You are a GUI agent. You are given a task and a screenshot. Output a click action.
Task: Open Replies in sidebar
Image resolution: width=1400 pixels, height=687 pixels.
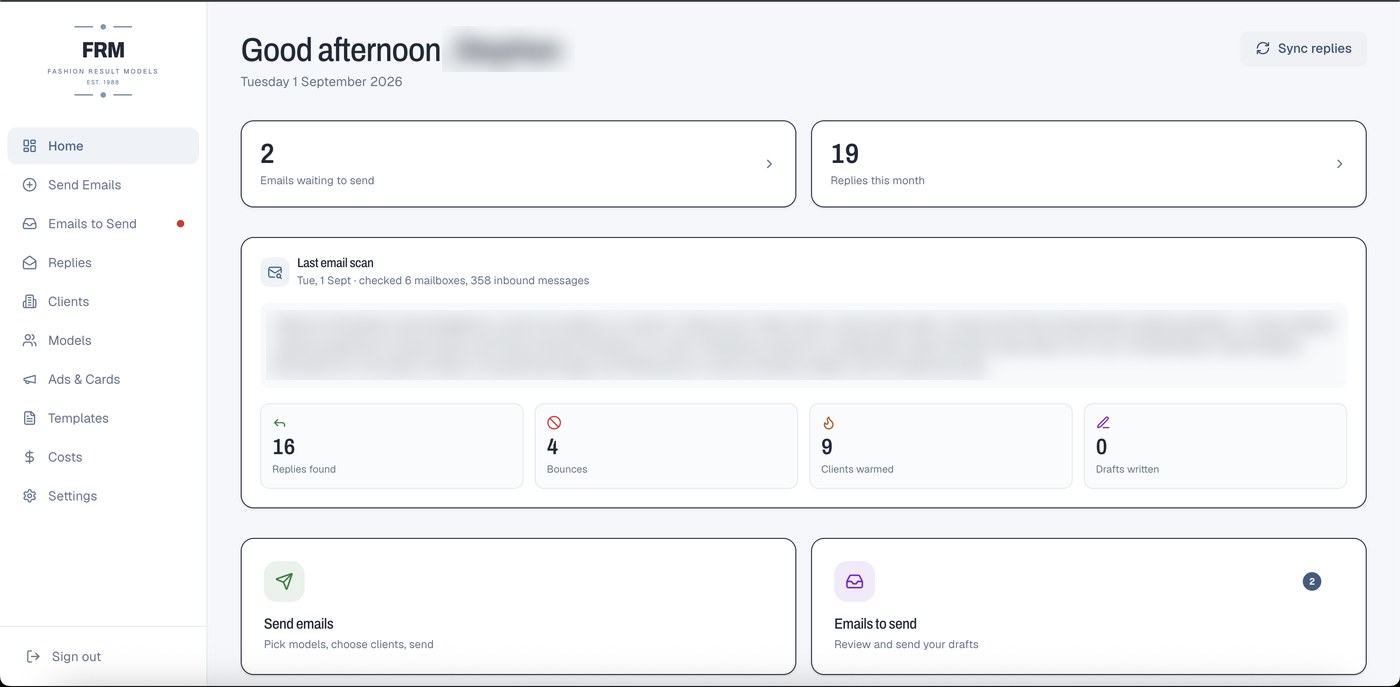point(103,263)
